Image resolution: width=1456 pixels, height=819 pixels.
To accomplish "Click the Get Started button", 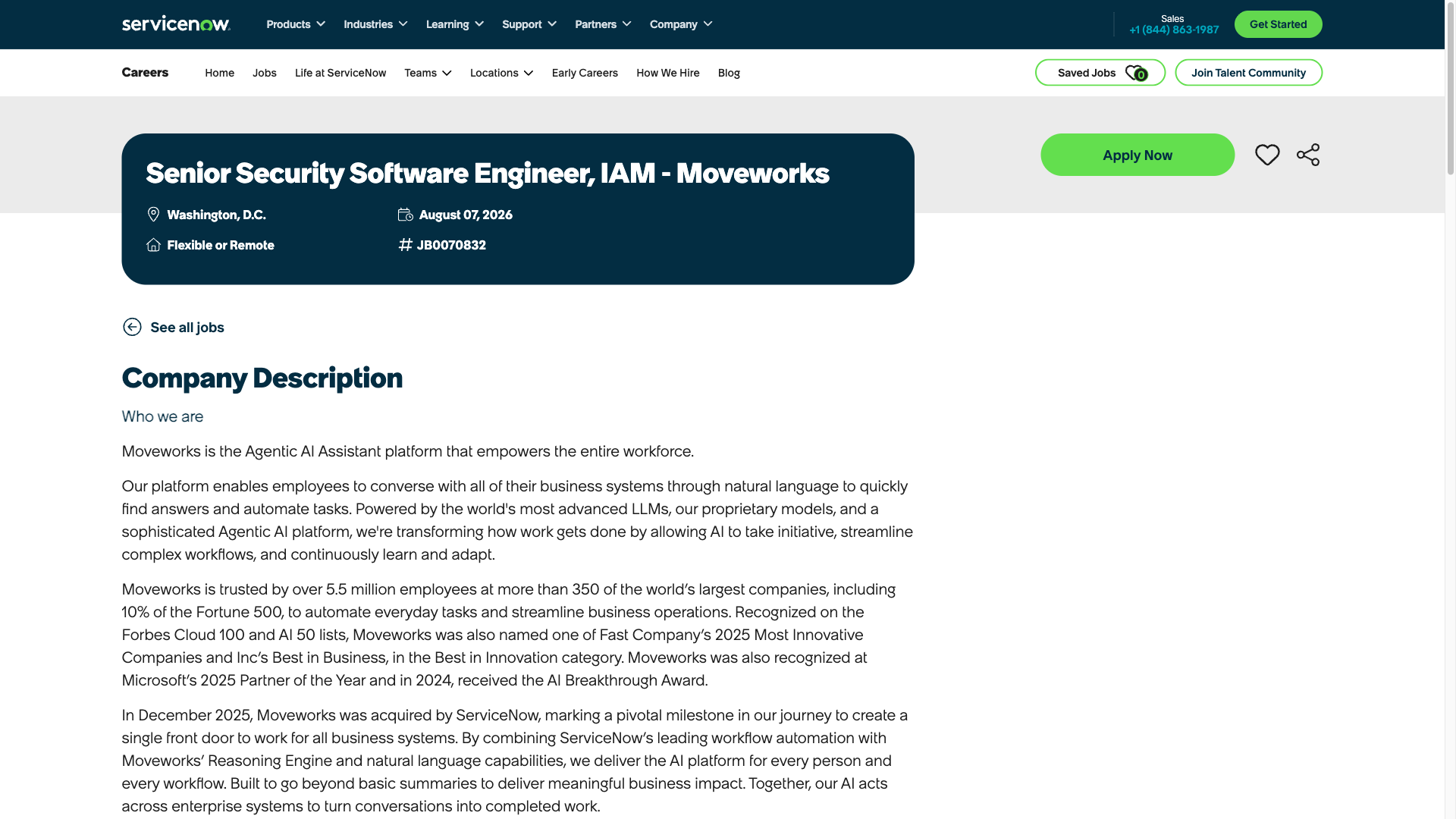I will coord(1278,24).
